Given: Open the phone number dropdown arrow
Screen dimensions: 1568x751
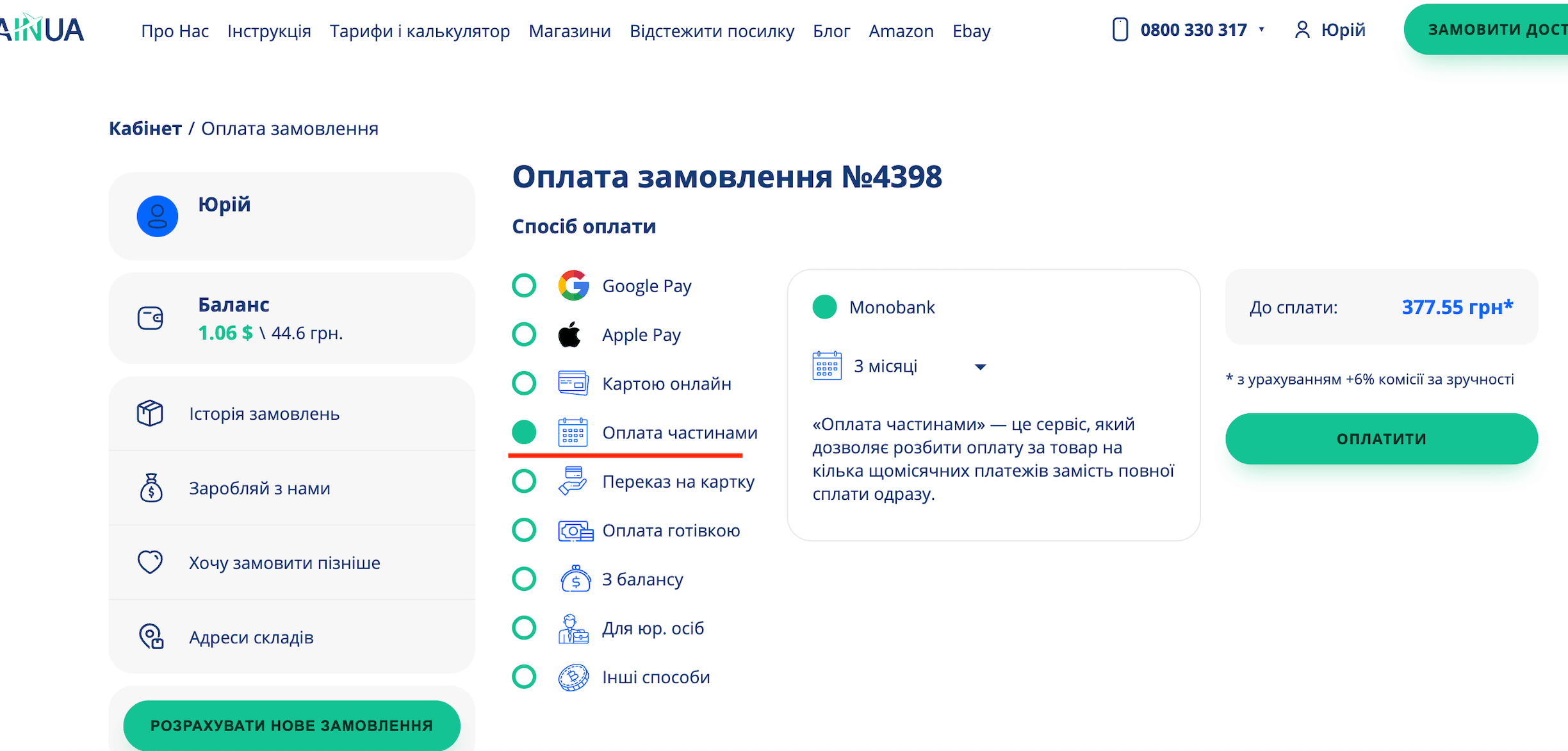Looking at the screenshot, I should [1261, 29].
